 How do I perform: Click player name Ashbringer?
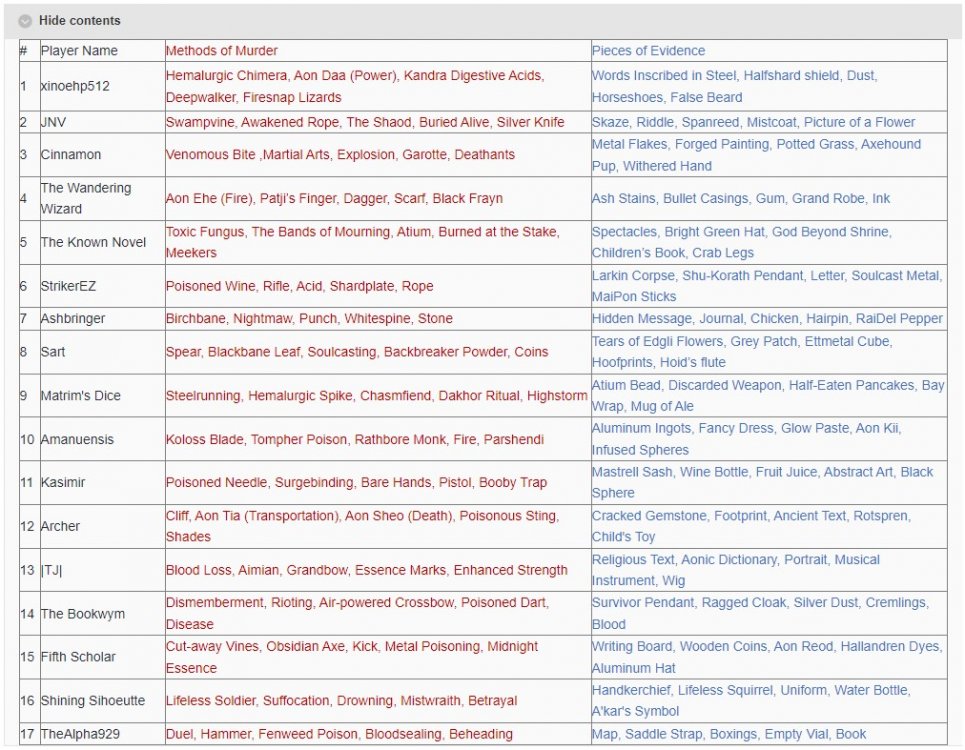73,318
